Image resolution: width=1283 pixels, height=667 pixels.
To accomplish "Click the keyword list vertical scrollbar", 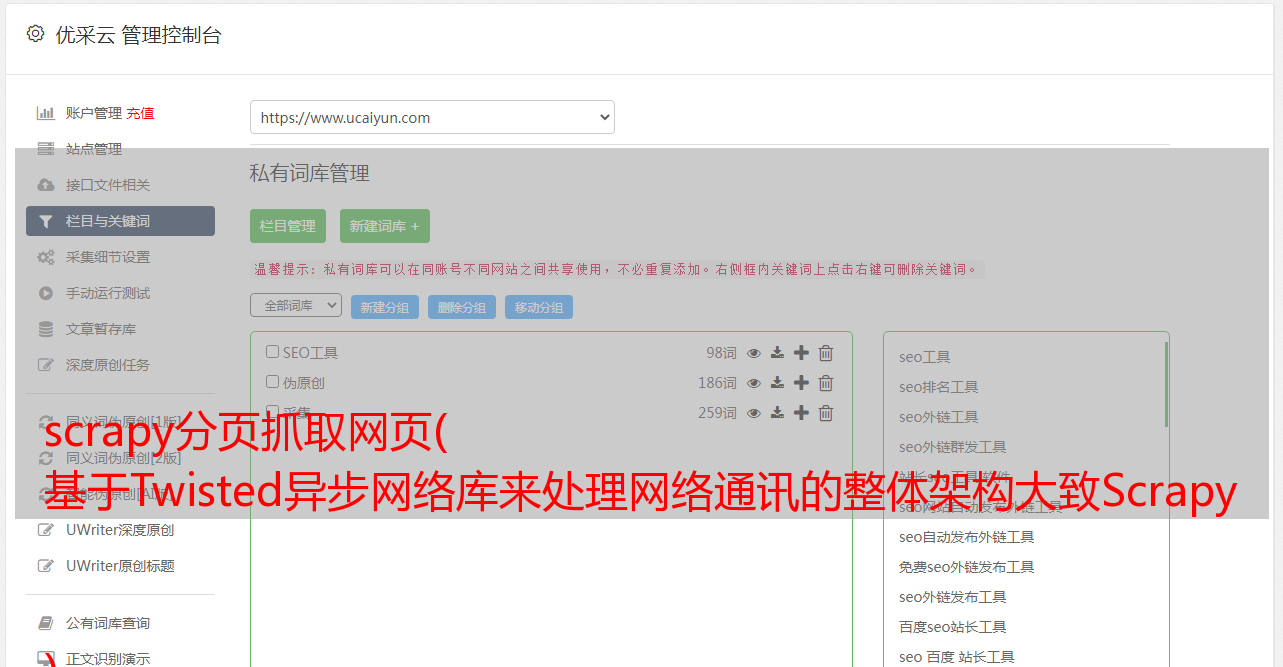I will (1166, 384).
